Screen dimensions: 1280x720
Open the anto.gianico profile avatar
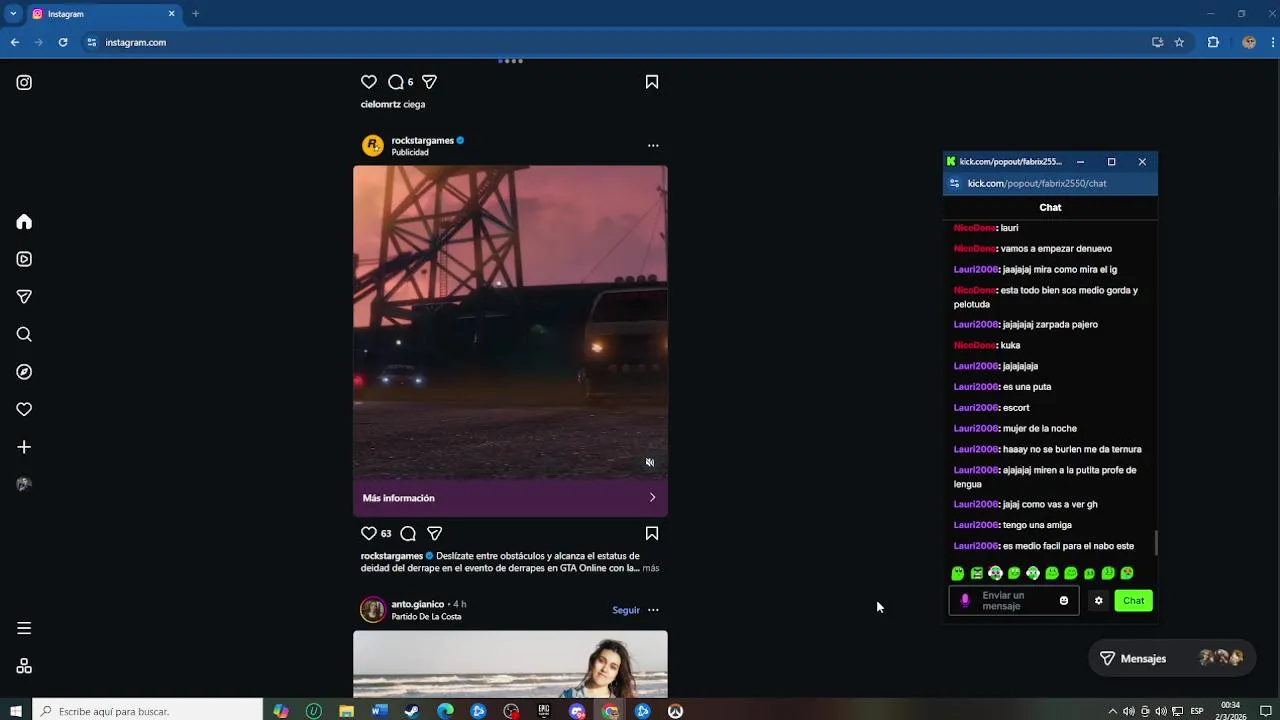point(373,610)
